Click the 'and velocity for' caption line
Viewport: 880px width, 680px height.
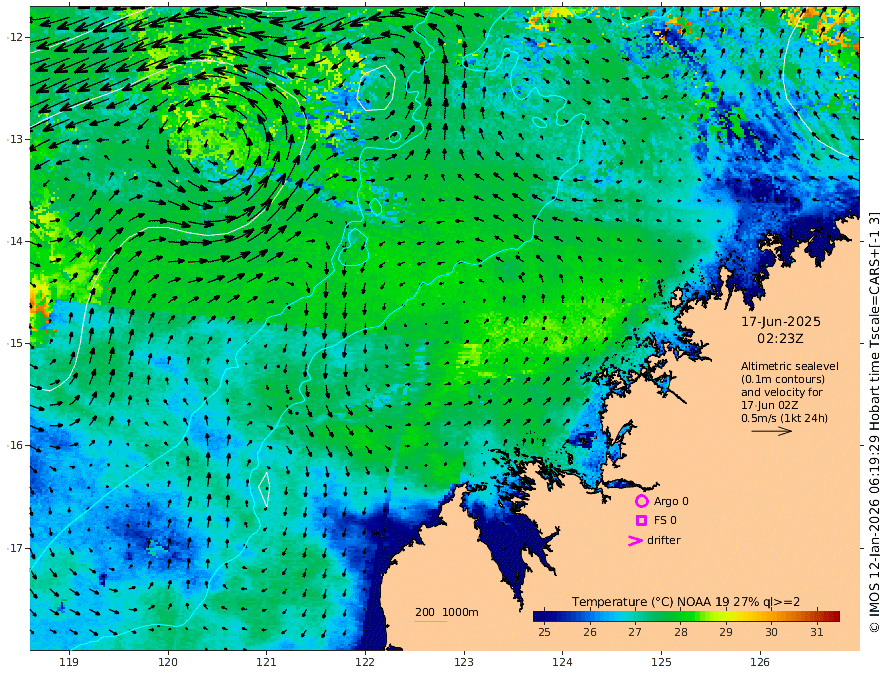pyautogui.click(x=781, y=392)
